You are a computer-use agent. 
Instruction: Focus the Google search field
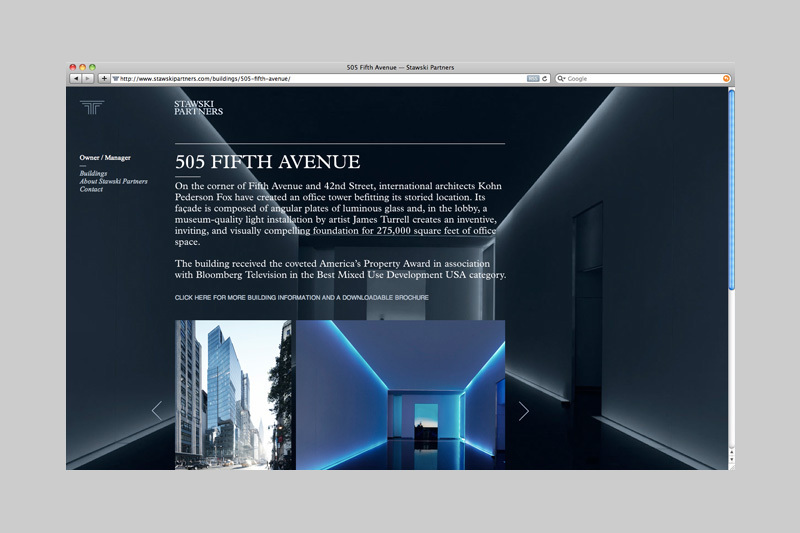click(x=643, y=79)
